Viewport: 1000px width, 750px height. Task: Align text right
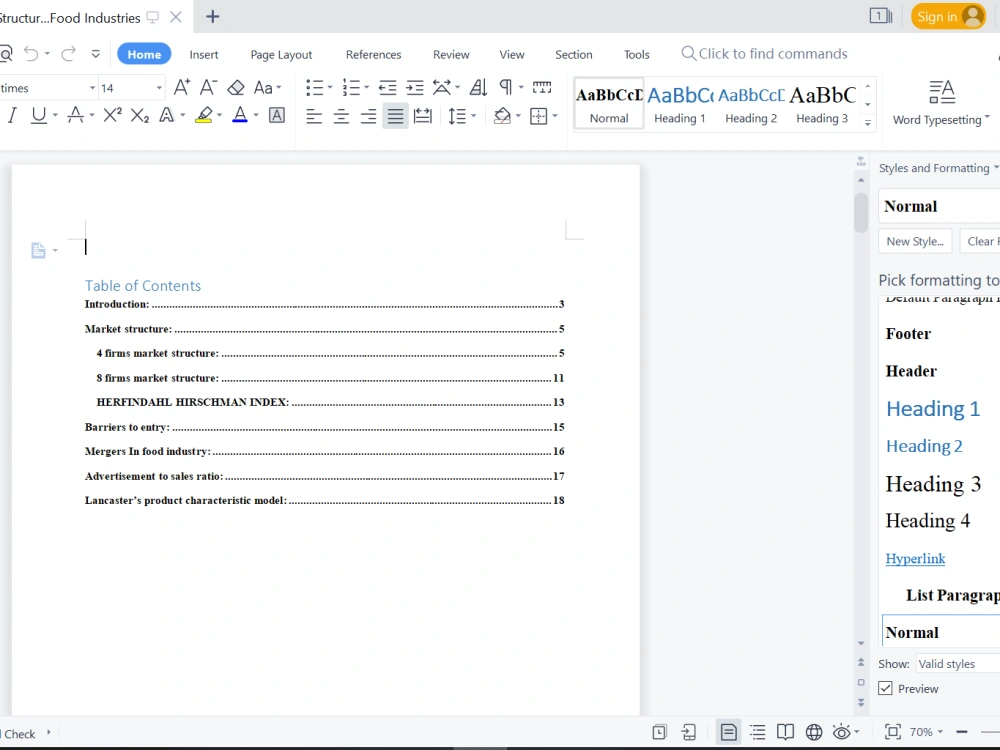coord(369,116)
